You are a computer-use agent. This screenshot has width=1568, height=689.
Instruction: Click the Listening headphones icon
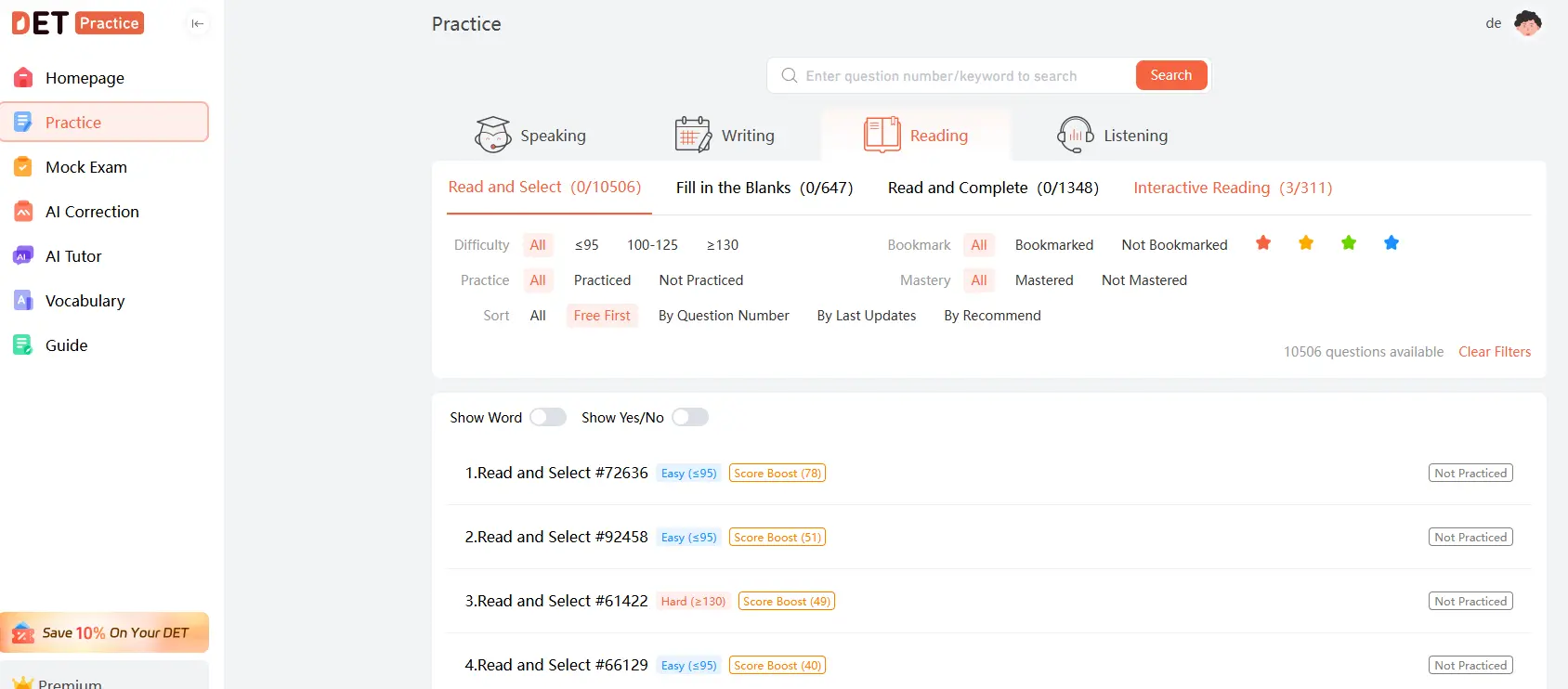(1075, 136)
